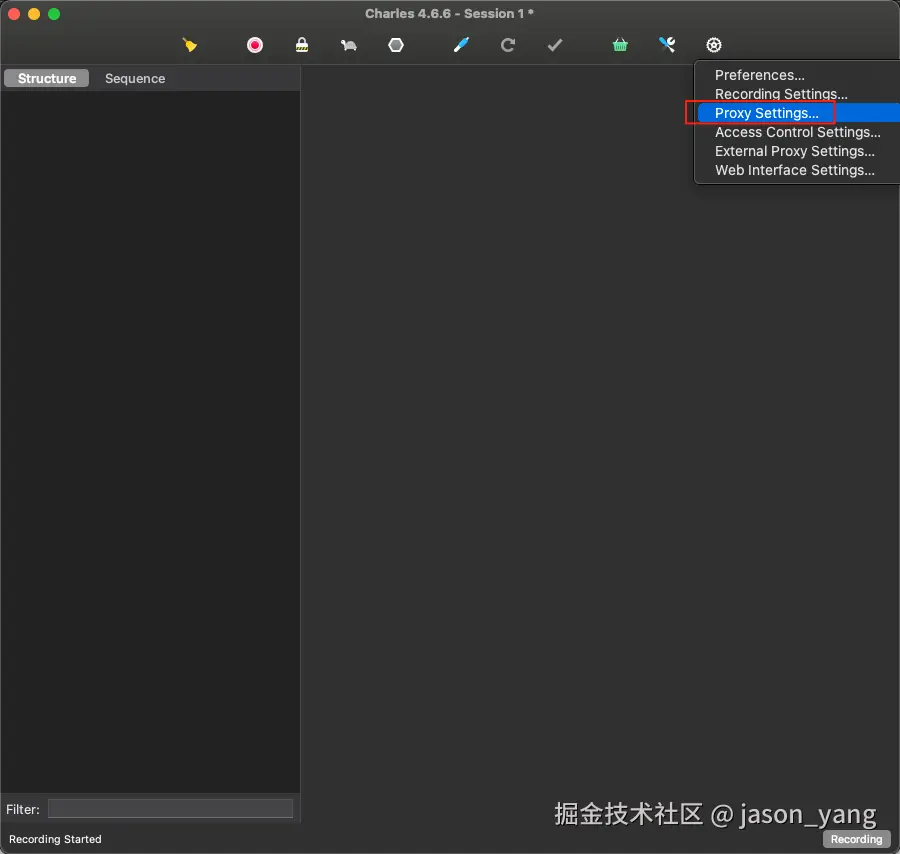Click the Compose pen icon
This screenshot has height=854, width=900.
461,45
